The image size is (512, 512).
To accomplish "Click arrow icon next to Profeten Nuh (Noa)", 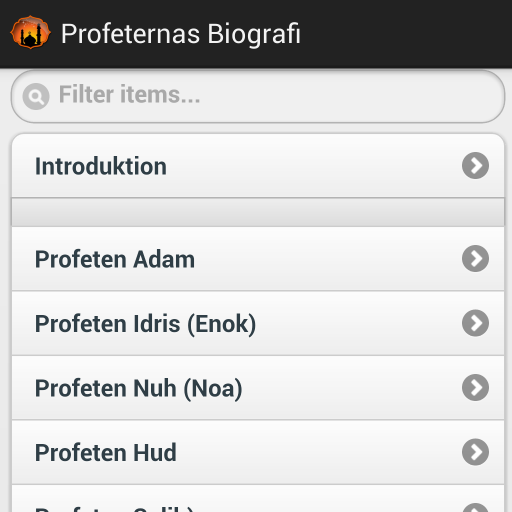I will (x=475, y=387).
